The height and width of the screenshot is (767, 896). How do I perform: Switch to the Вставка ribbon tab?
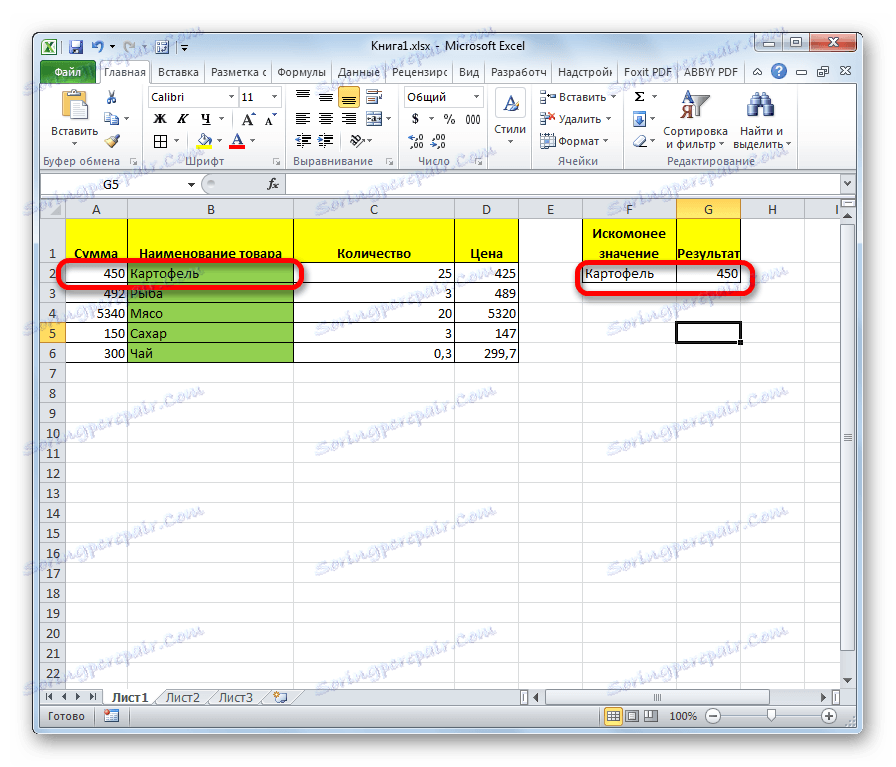178,72
